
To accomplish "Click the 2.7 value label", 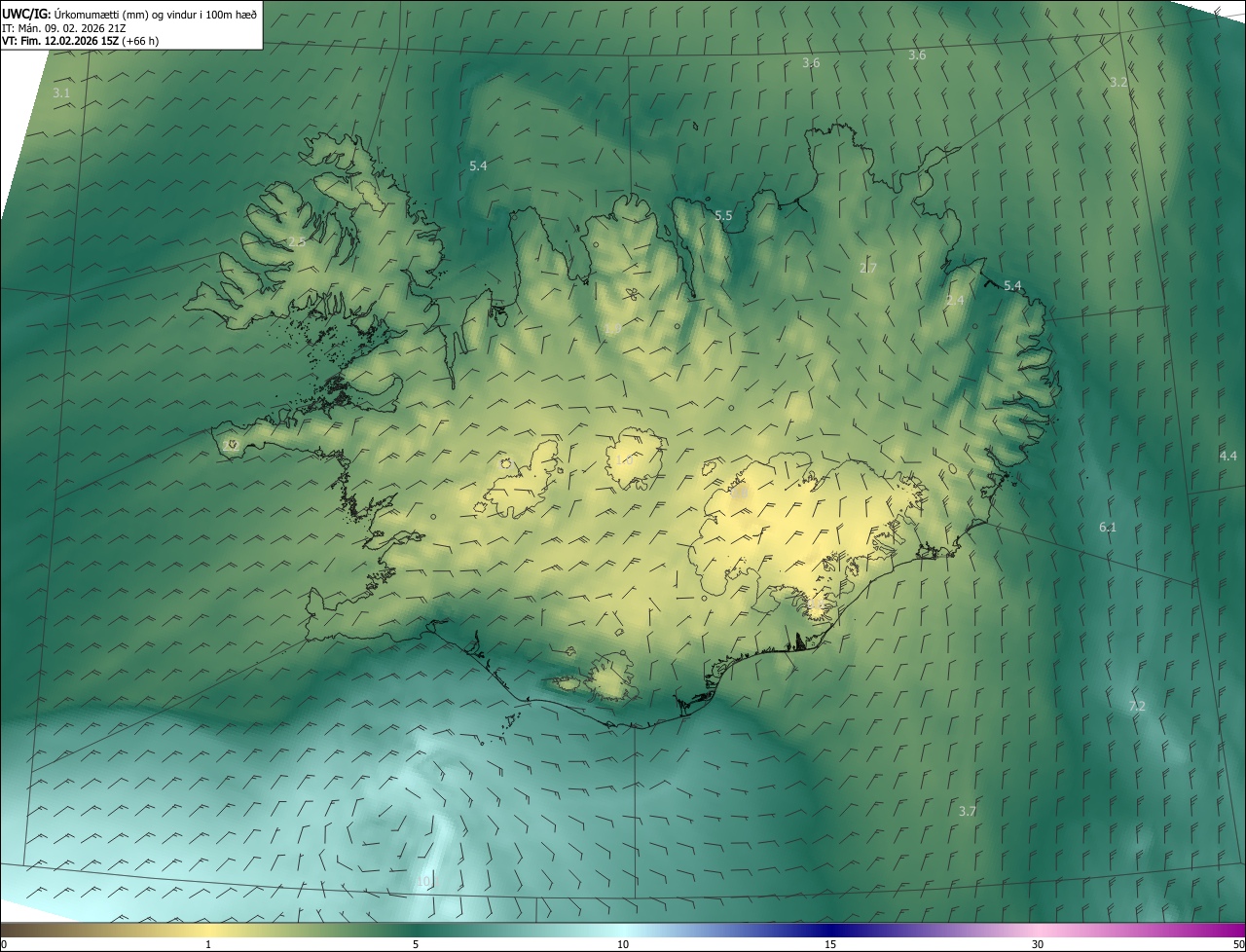I will (868, 268).
